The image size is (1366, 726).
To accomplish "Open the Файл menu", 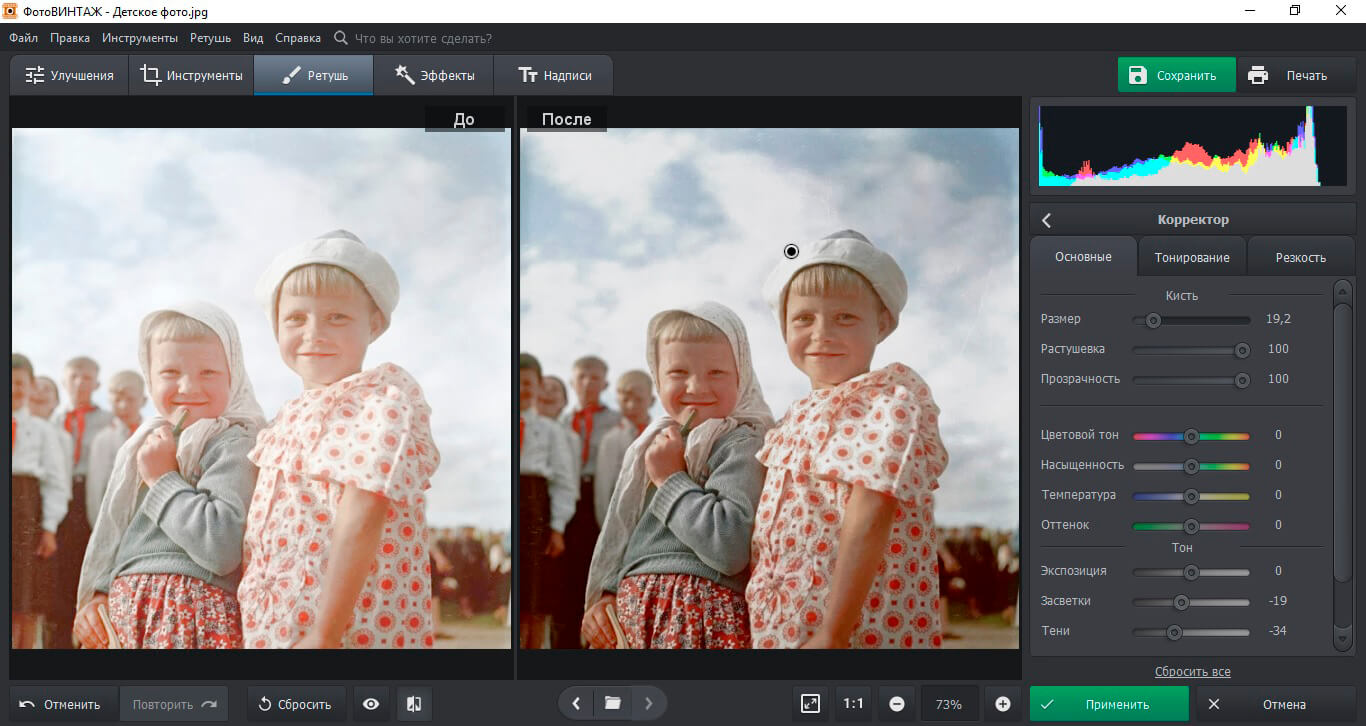I will (x=24, y=38).
